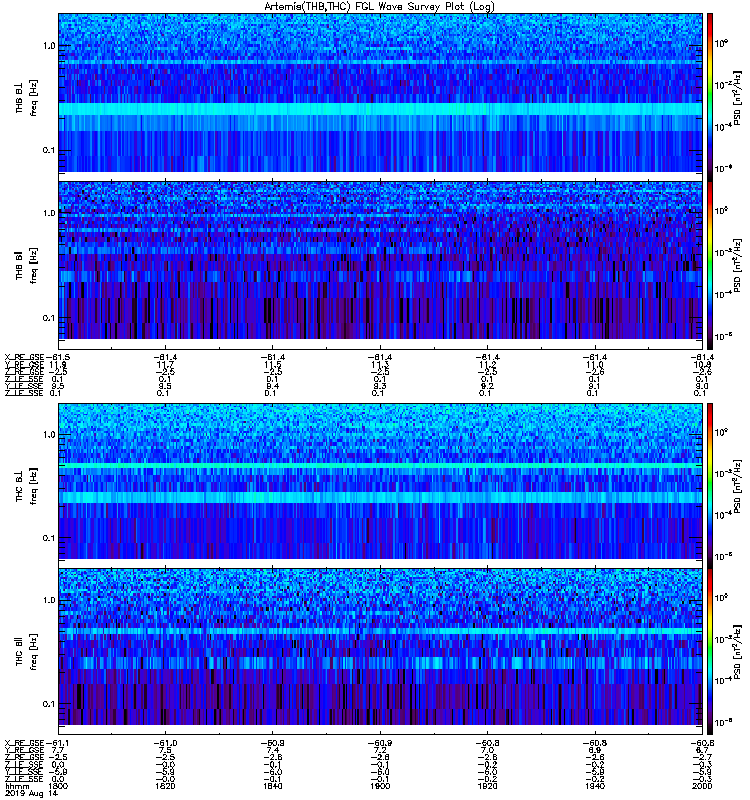Click the '1820' time tick label
This screenshot has width=750, height=800.
pos(165,786)
